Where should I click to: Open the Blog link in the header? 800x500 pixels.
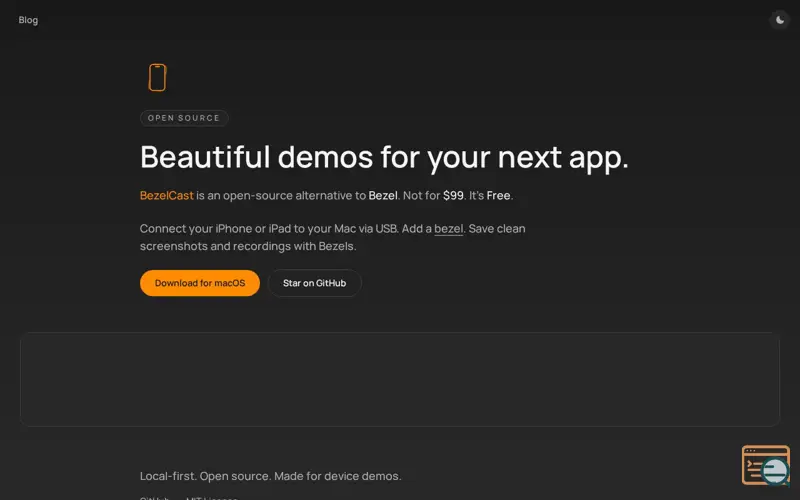[x=28, y=20]
